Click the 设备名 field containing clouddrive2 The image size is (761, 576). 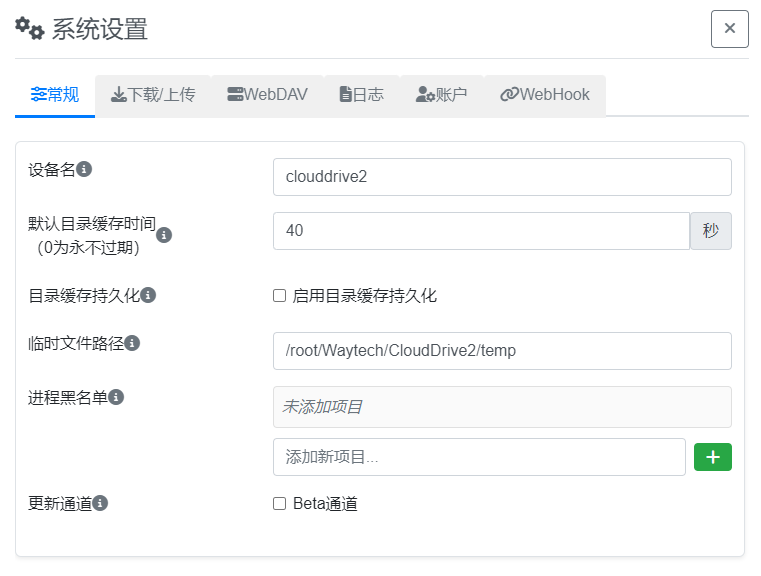(x=502, y=177)
